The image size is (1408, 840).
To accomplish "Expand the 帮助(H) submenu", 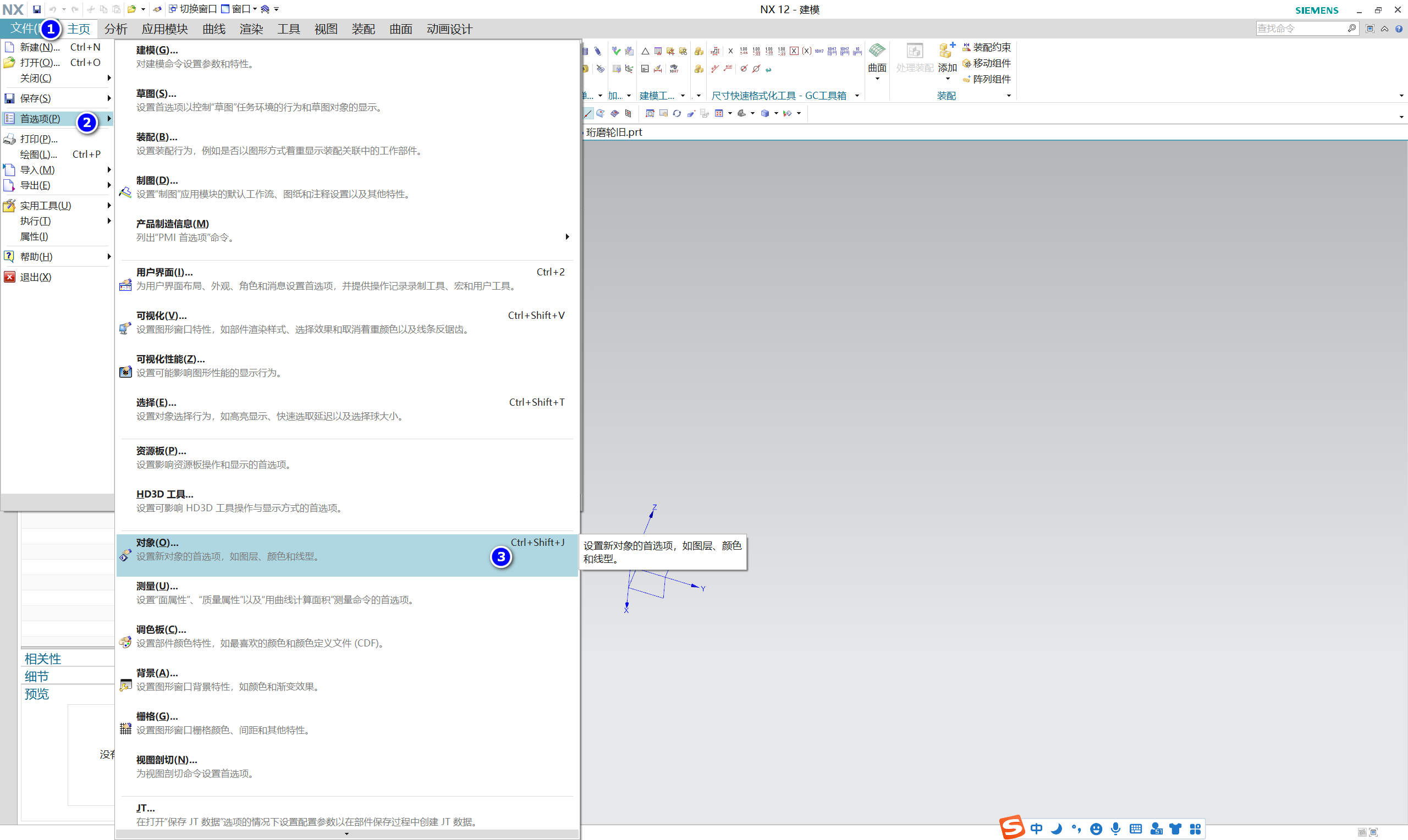I will pos(57,256).
